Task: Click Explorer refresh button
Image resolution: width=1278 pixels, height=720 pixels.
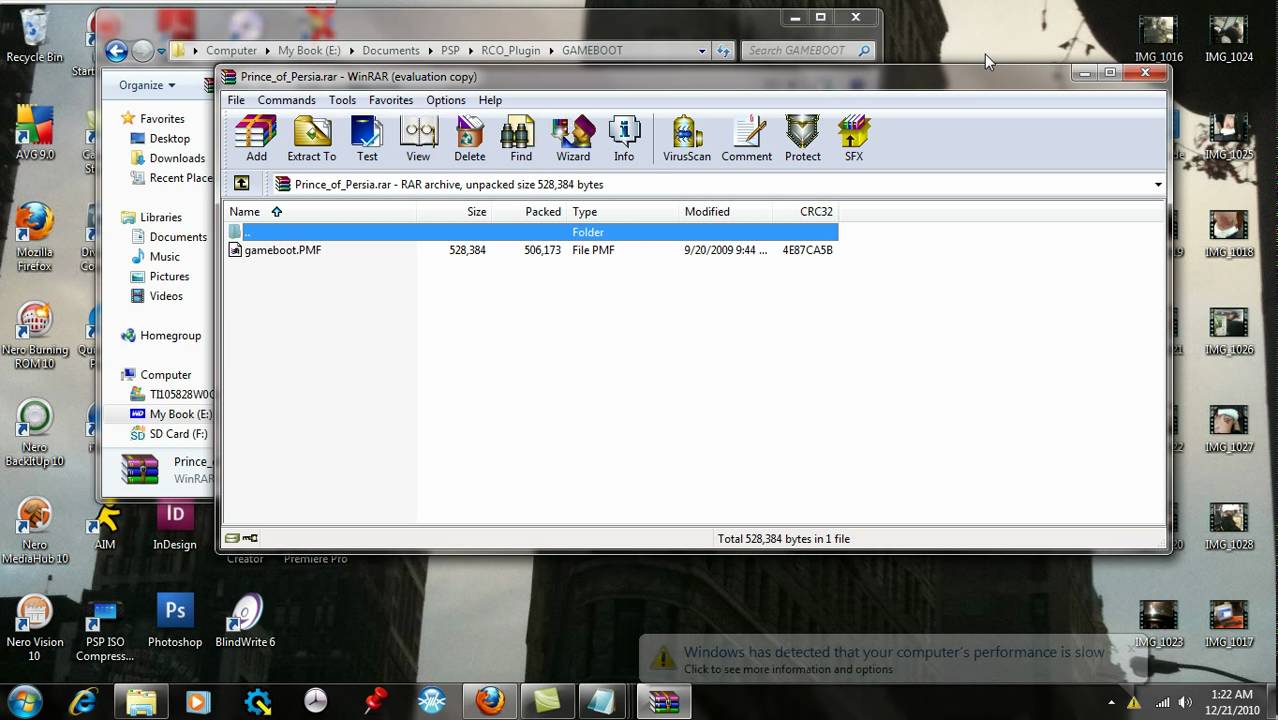Action: pos(724,51)
